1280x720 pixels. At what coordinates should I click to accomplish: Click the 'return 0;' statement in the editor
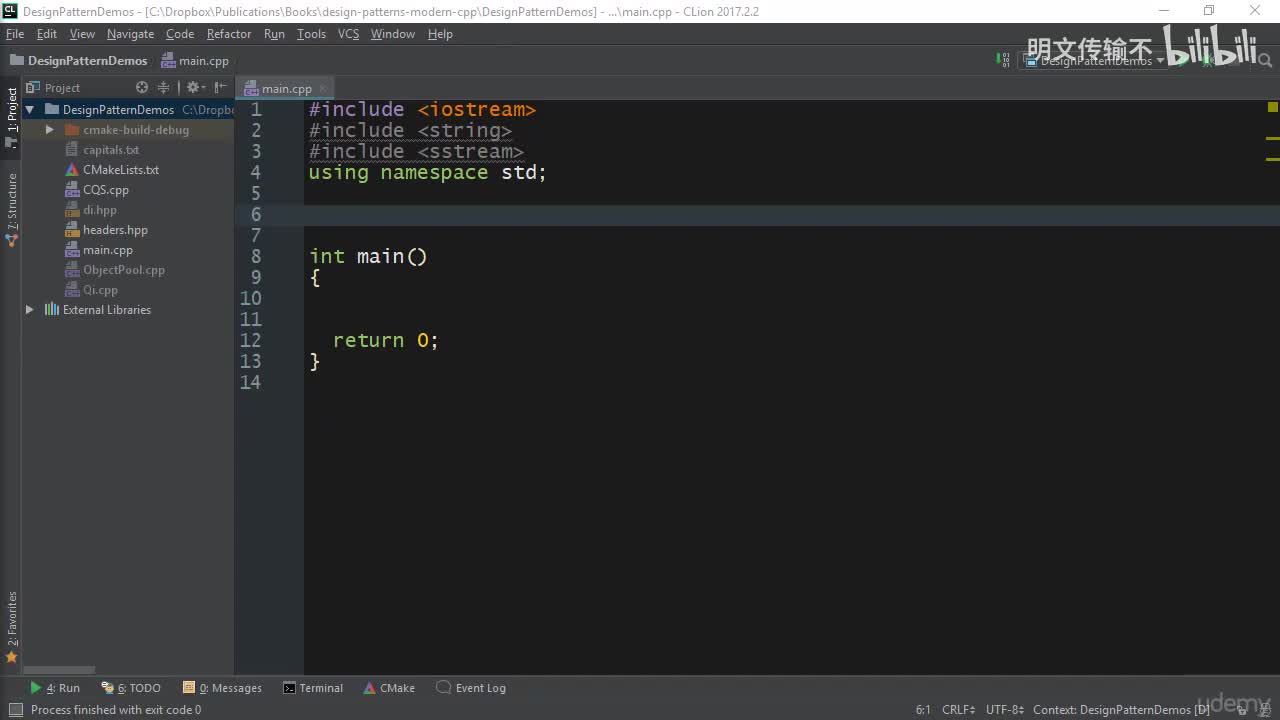(386, 341)
